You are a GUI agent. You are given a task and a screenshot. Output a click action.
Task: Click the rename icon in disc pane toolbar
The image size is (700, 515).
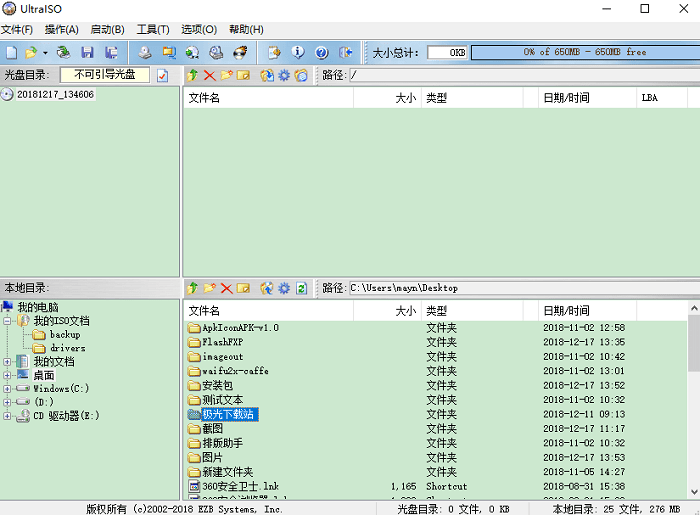(243, 75)
